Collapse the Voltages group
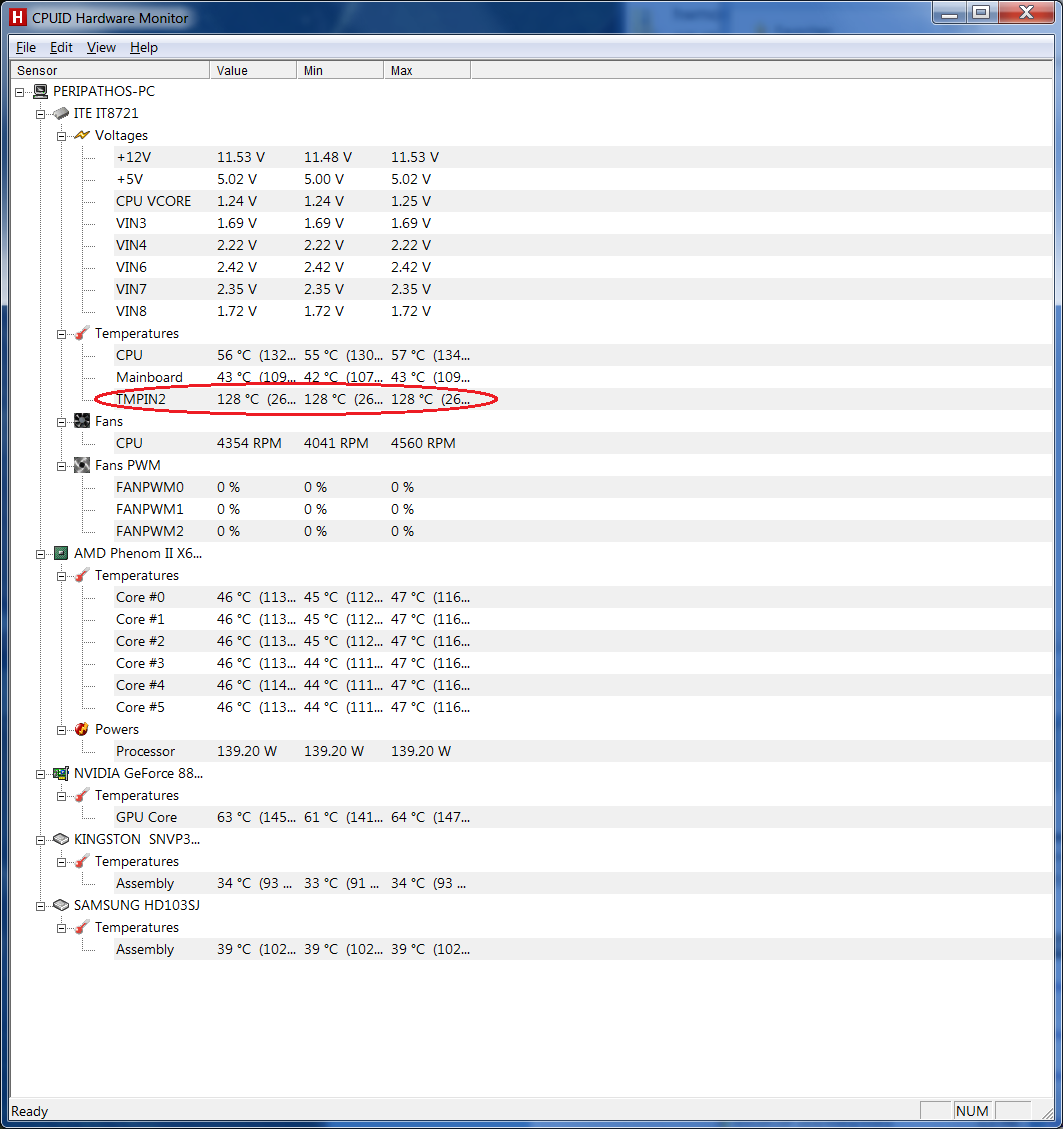This screenshot has width=1063, height=1129. tap(62, 136)
